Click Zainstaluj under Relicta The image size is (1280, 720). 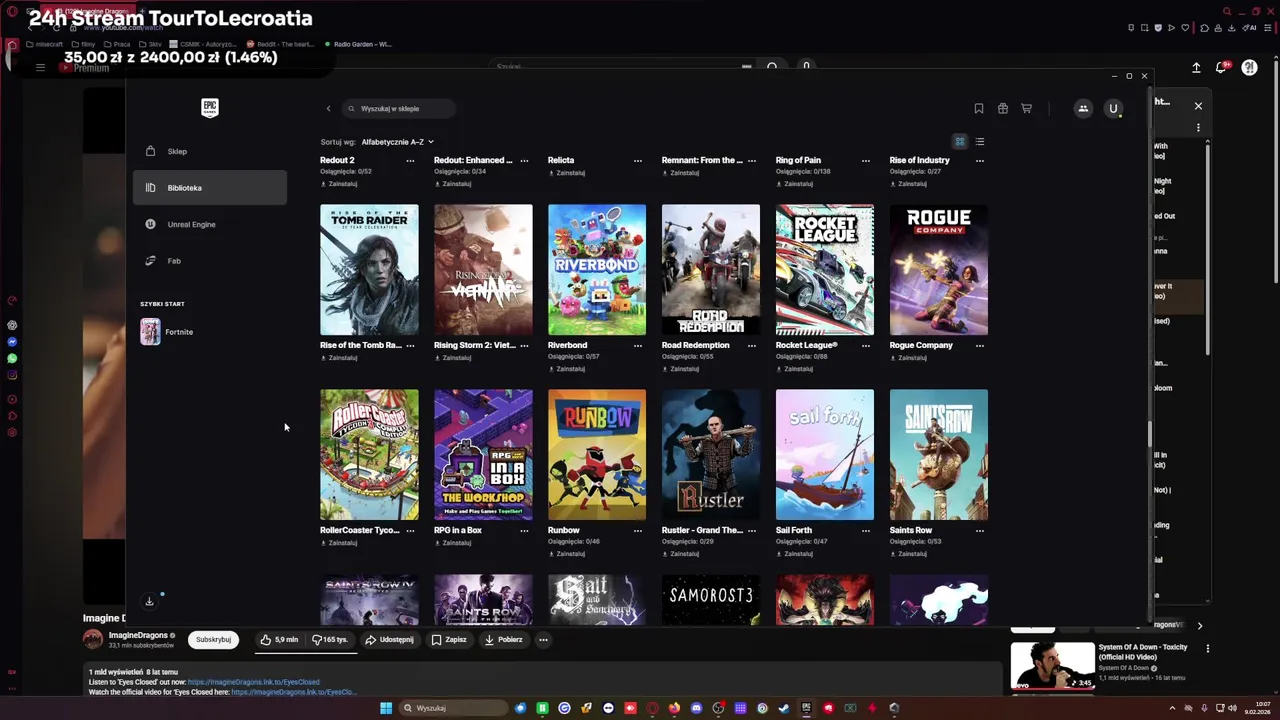tap(566, 172)
